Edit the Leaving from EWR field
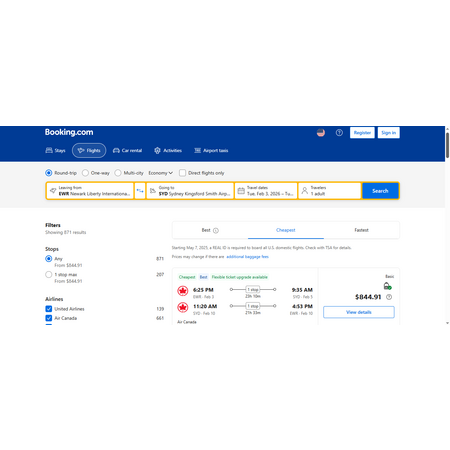The width and height of the screenshot is (450, 450). (90, 191)
